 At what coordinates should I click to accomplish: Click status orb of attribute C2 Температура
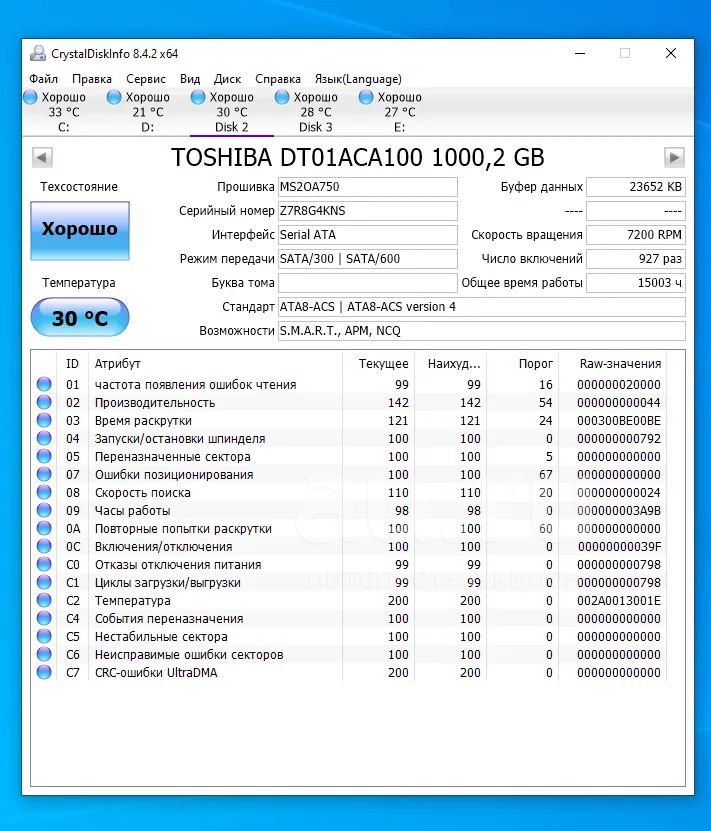(44, 600)
